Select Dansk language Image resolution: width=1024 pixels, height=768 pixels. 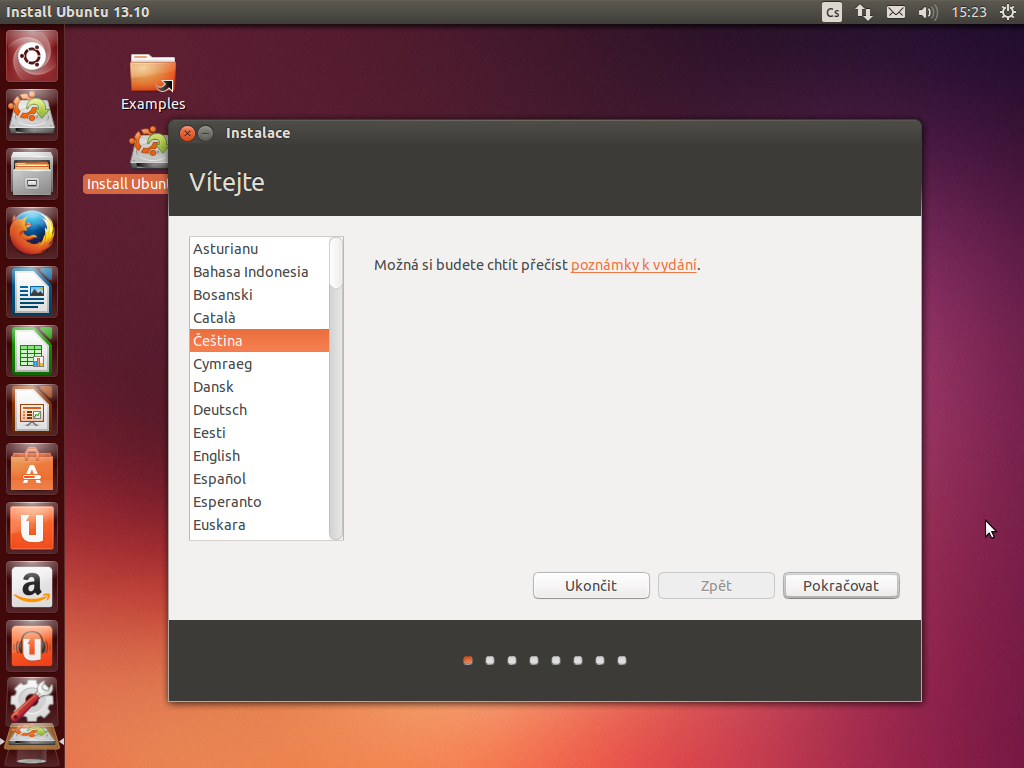pyautogui.click(x=259, y=387)
